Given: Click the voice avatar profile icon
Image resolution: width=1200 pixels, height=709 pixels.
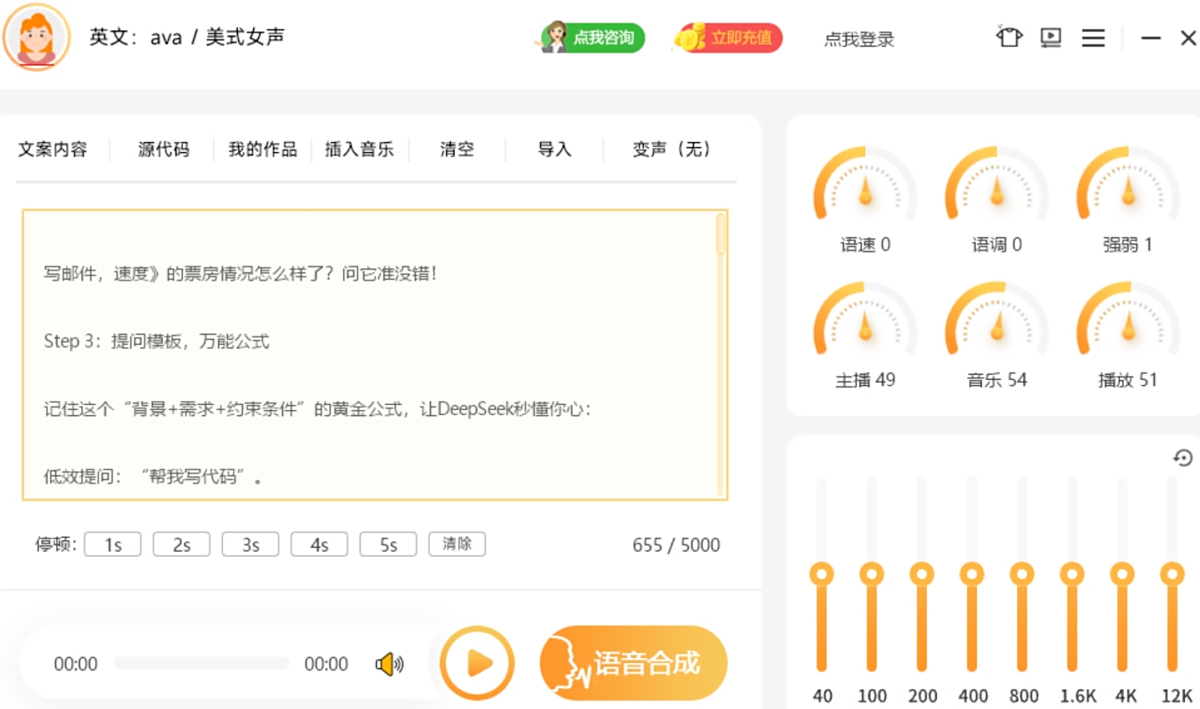Looking at the screenshot, I should tap(37, 37).
